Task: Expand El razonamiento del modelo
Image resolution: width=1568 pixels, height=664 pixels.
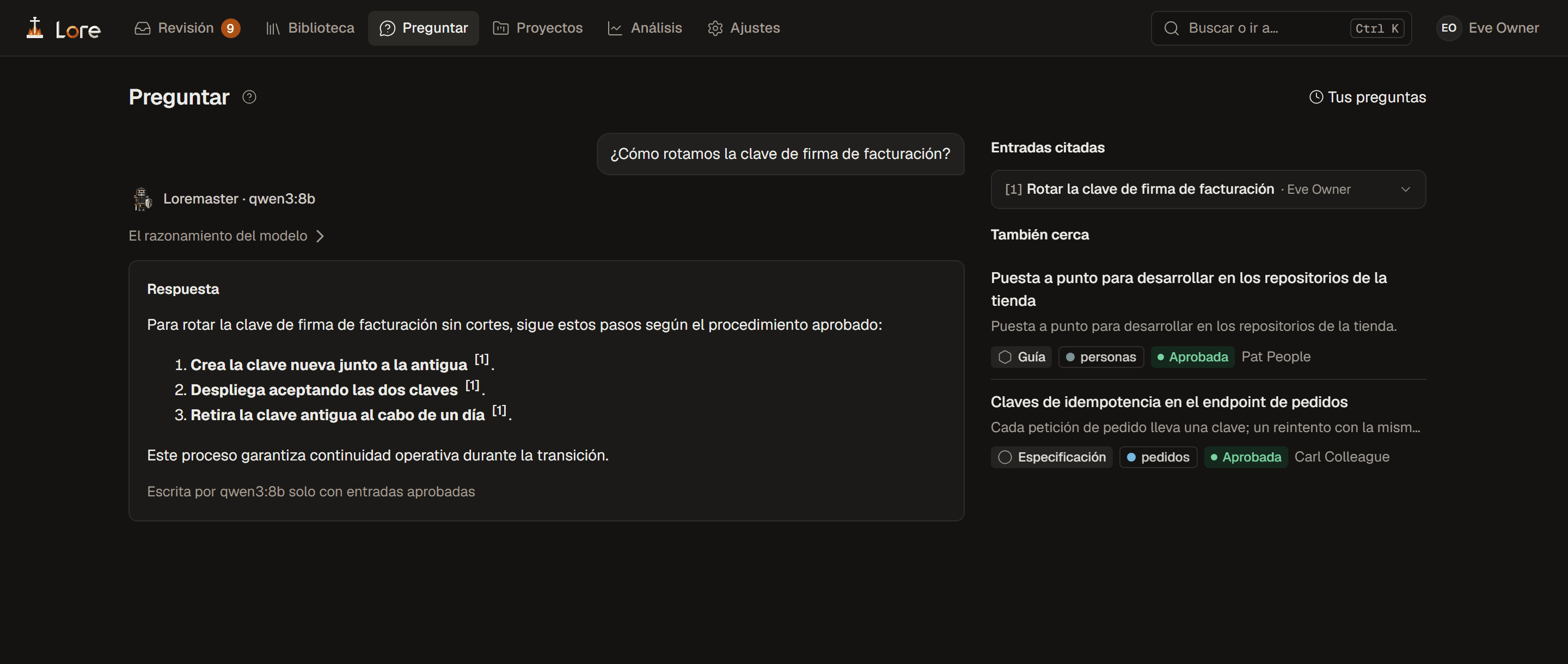Action: click(226, 236)
